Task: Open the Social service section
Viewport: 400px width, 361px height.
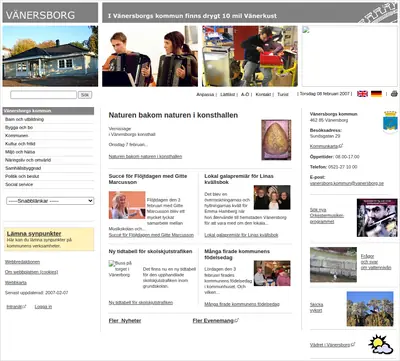Action: (49, 184)
